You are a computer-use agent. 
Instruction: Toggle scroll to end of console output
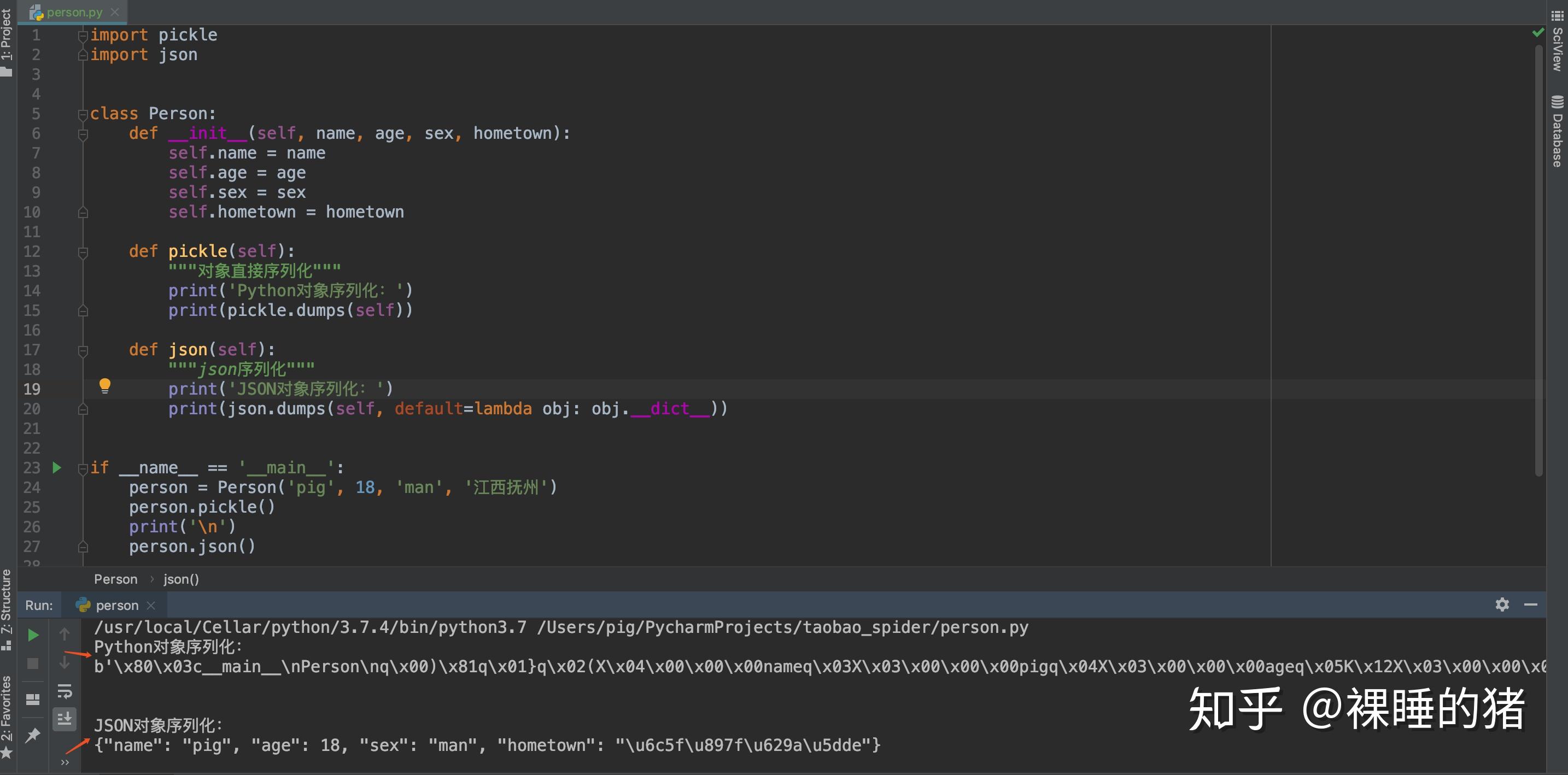pos(65,719)
